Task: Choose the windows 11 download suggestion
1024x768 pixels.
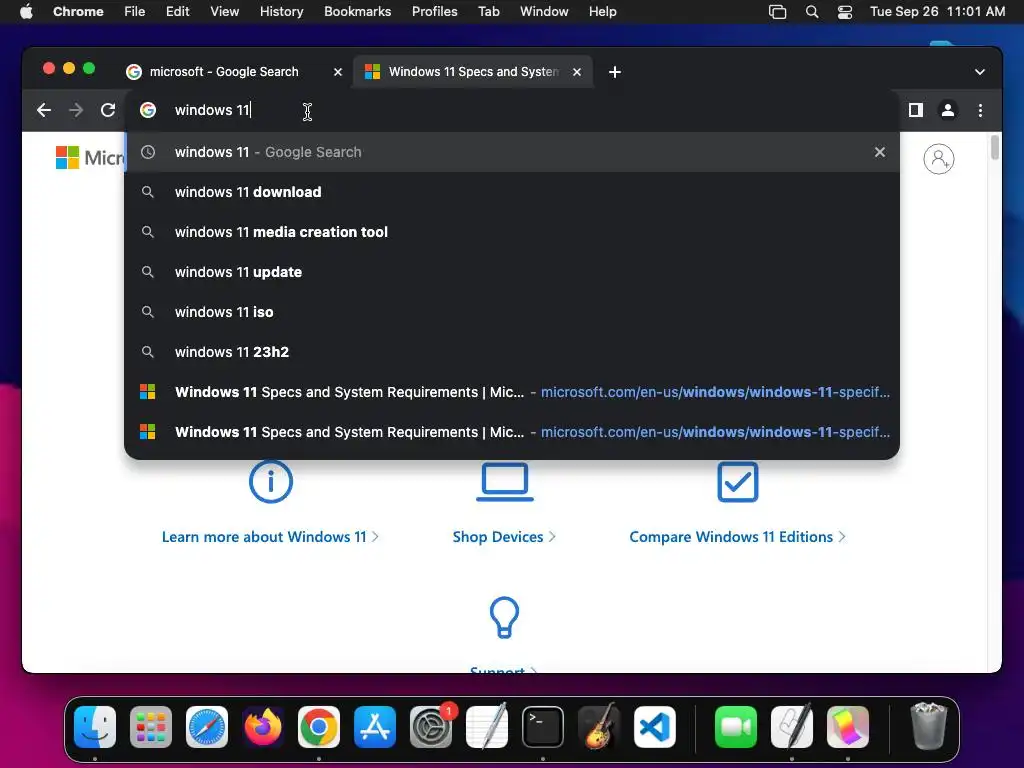Action: [x=511, y=192]
